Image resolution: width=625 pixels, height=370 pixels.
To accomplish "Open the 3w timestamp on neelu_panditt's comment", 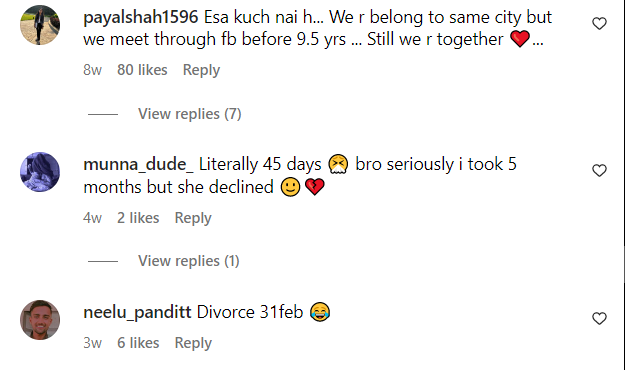I will tap(92, 342).
